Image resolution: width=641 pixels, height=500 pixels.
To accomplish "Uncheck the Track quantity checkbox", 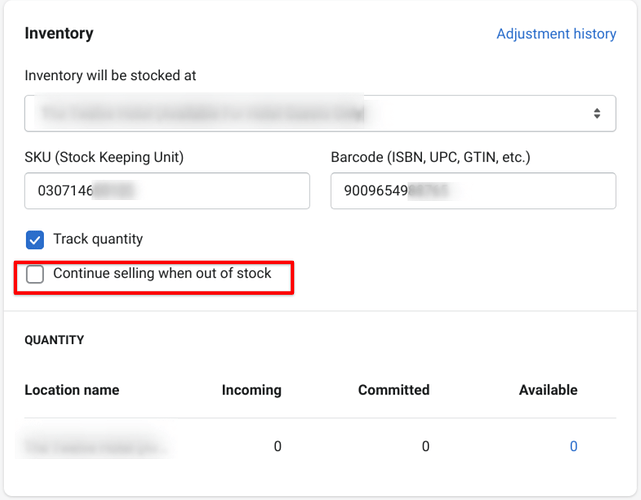I will (x=35, y=240).
